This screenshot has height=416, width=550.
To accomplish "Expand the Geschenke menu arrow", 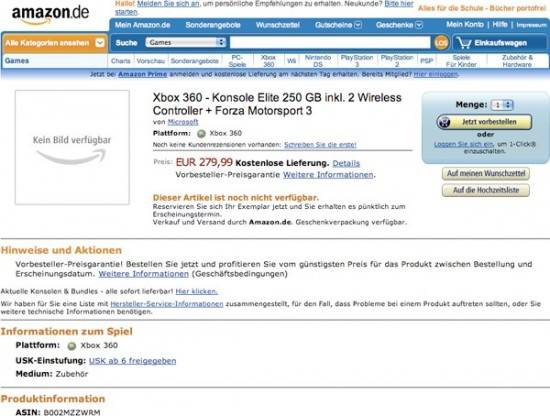I will click(x=419, y=25).
